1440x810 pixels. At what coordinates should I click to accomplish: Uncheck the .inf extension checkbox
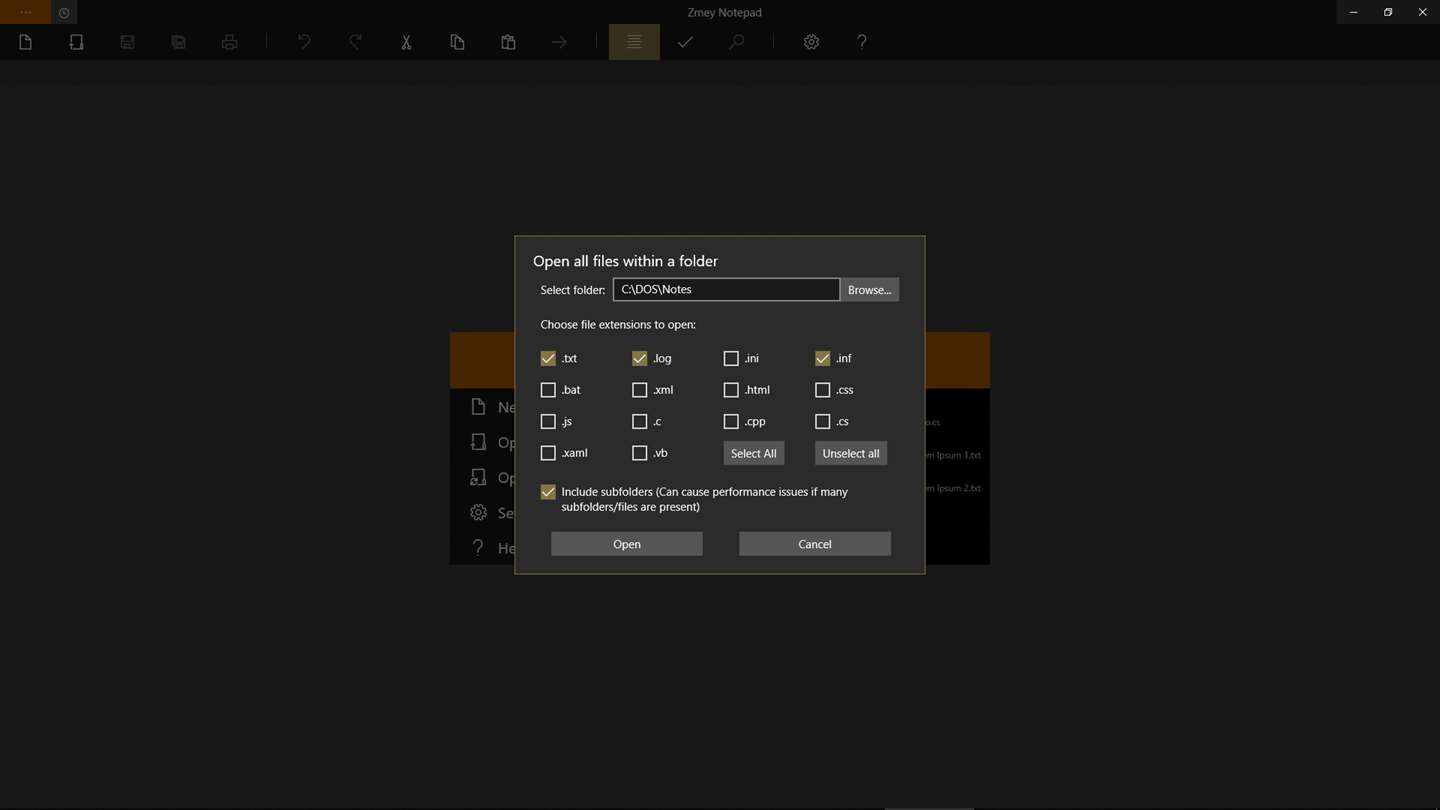(x=823, y=358)
